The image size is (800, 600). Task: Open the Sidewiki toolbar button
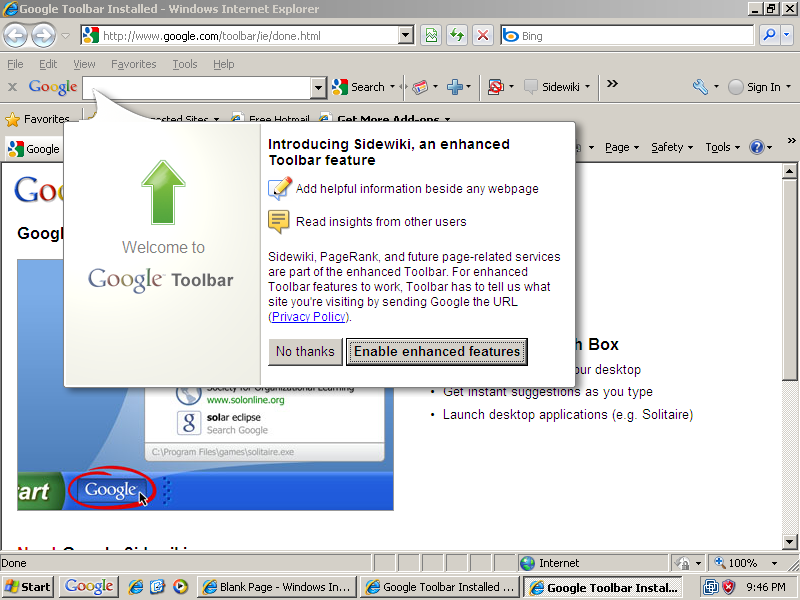pos(553,87)
